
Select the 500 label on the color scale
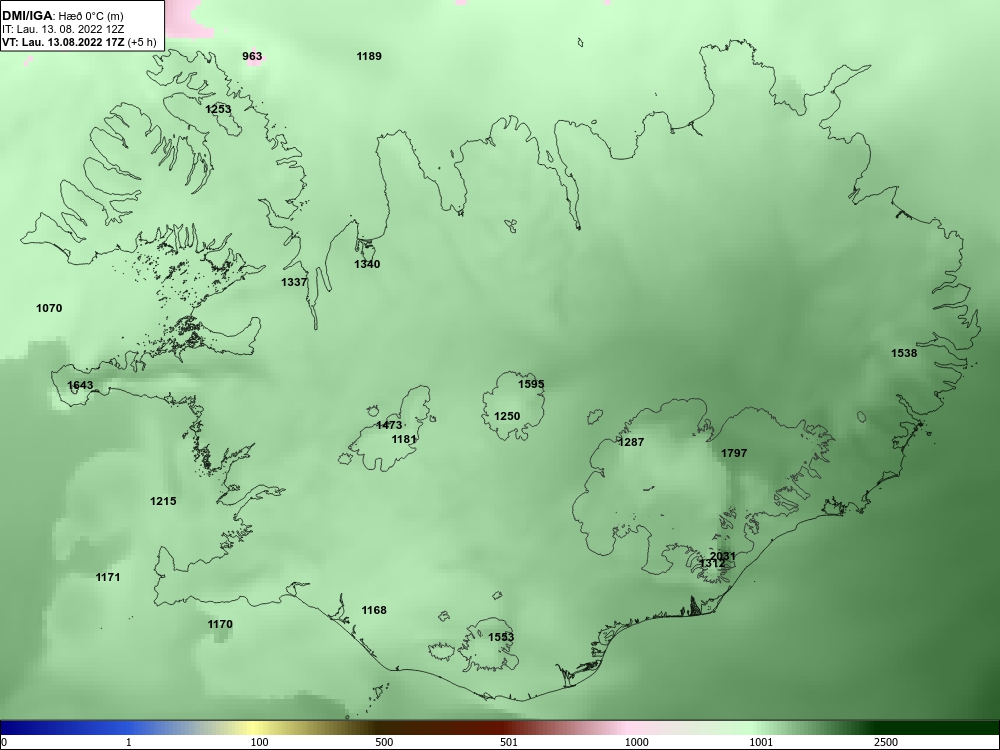pos(384,742)
